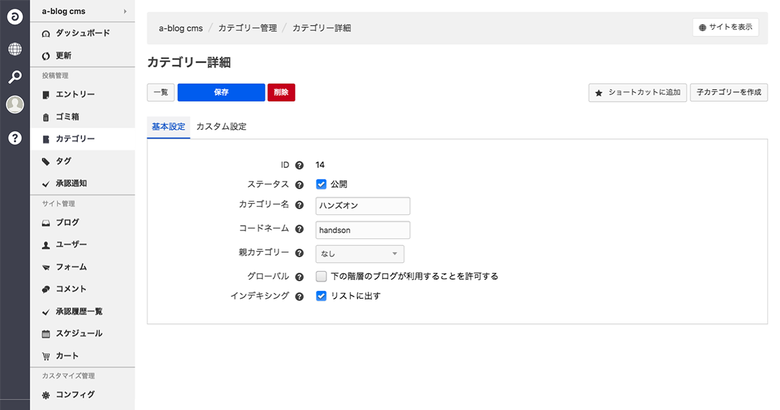The image size is (780, 410).
Task: Click the コードネーム input with handson
Action: pyautogui.click(x=363, y=230)
